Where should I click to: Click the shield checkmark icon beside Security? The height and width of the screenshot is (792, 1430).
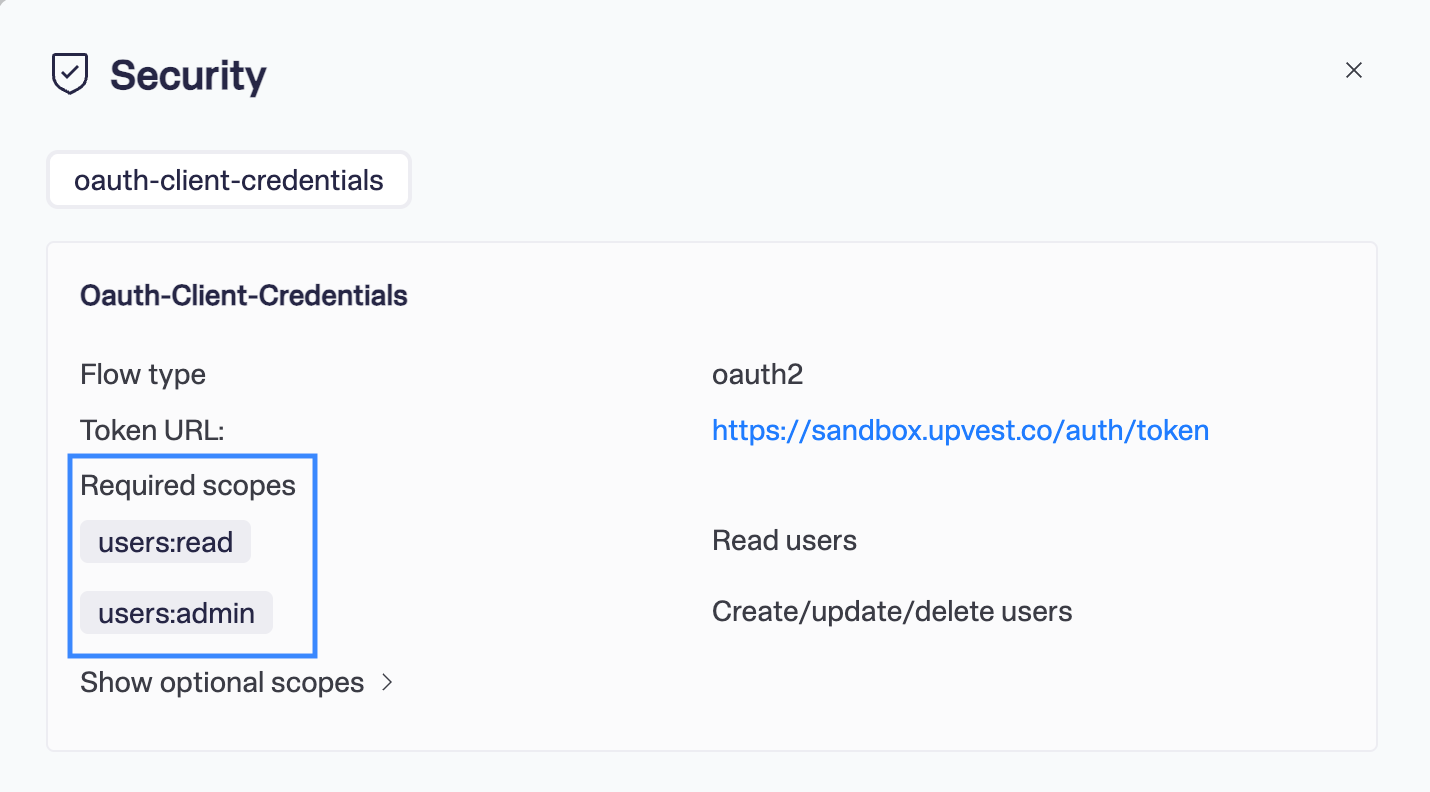pyautogui.click(x=70, y=75)
